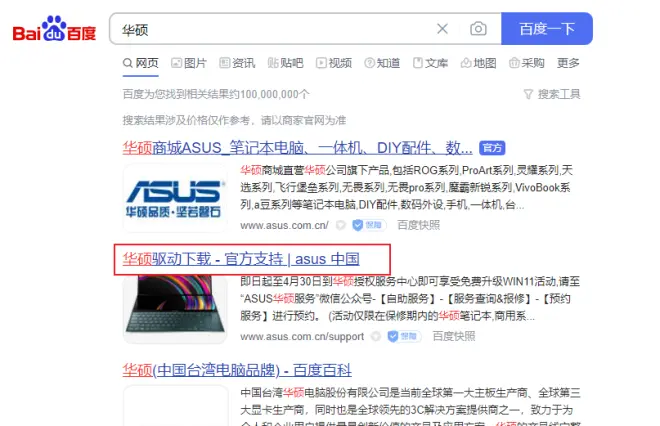Open the 资讯 news tab

[x=237, y=63]
